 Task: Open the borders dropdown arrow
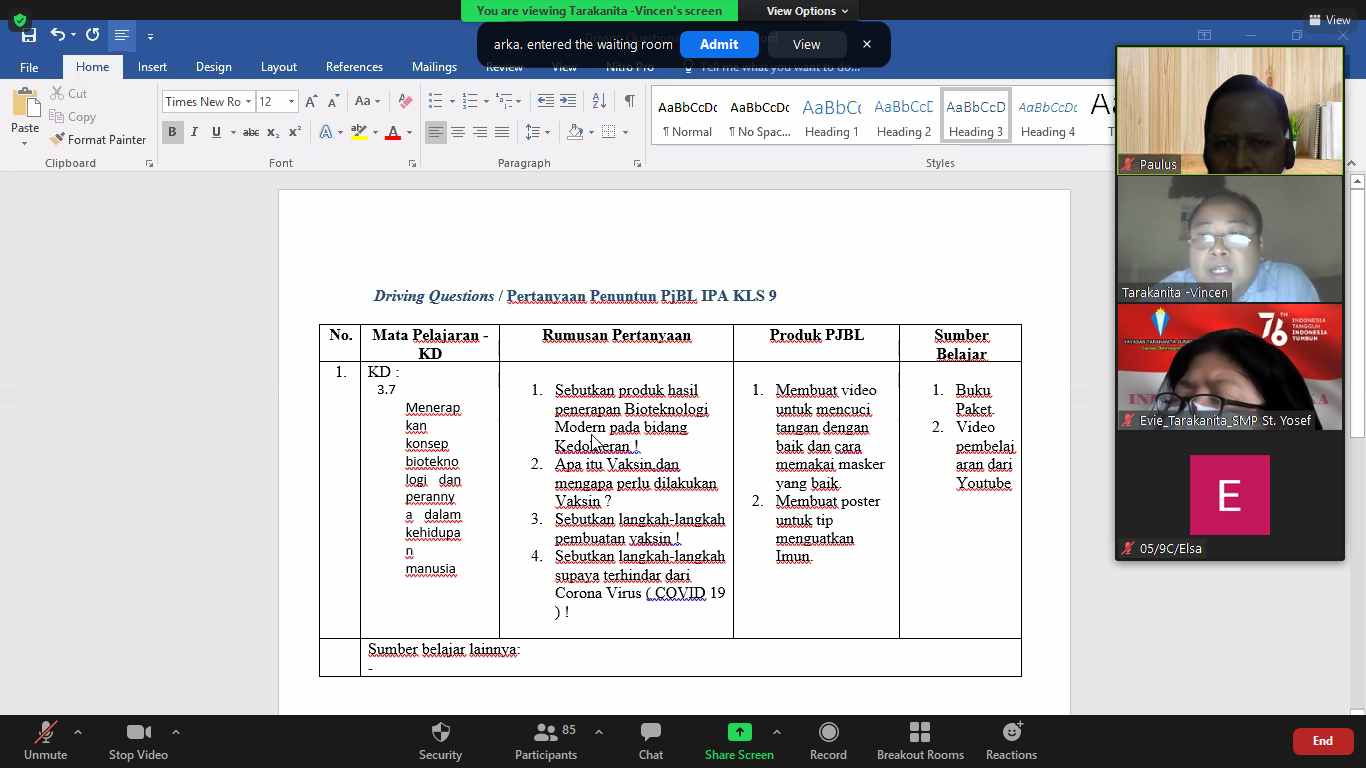[x=626, y=132]
